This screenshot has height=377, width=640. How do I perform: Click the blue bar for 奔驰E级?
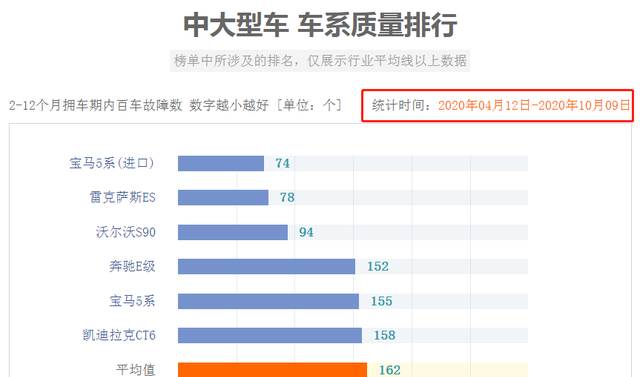pyautogui.click(x=267, y=266)
